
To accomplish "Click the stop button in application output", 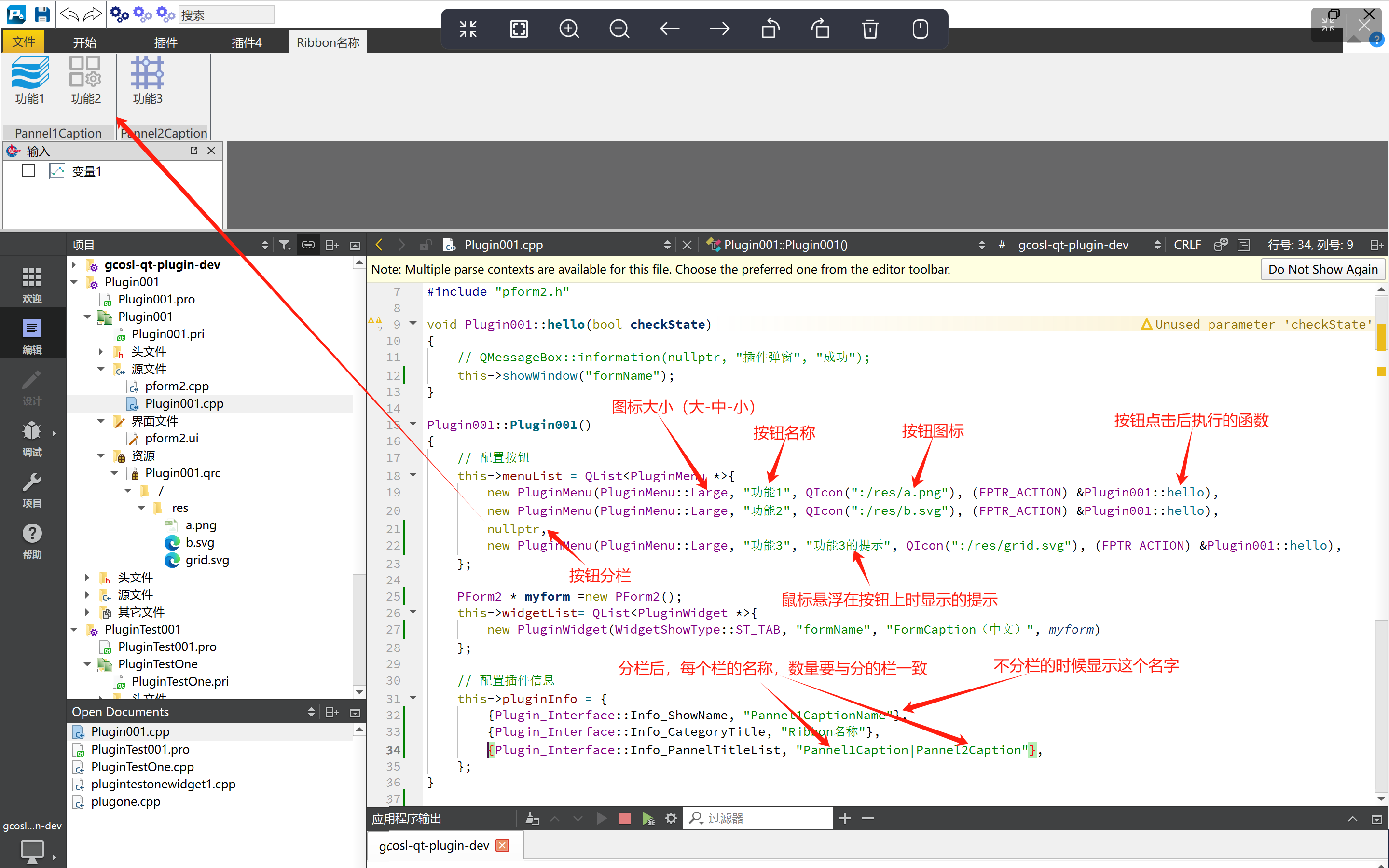I will click(x=624, y=818).
